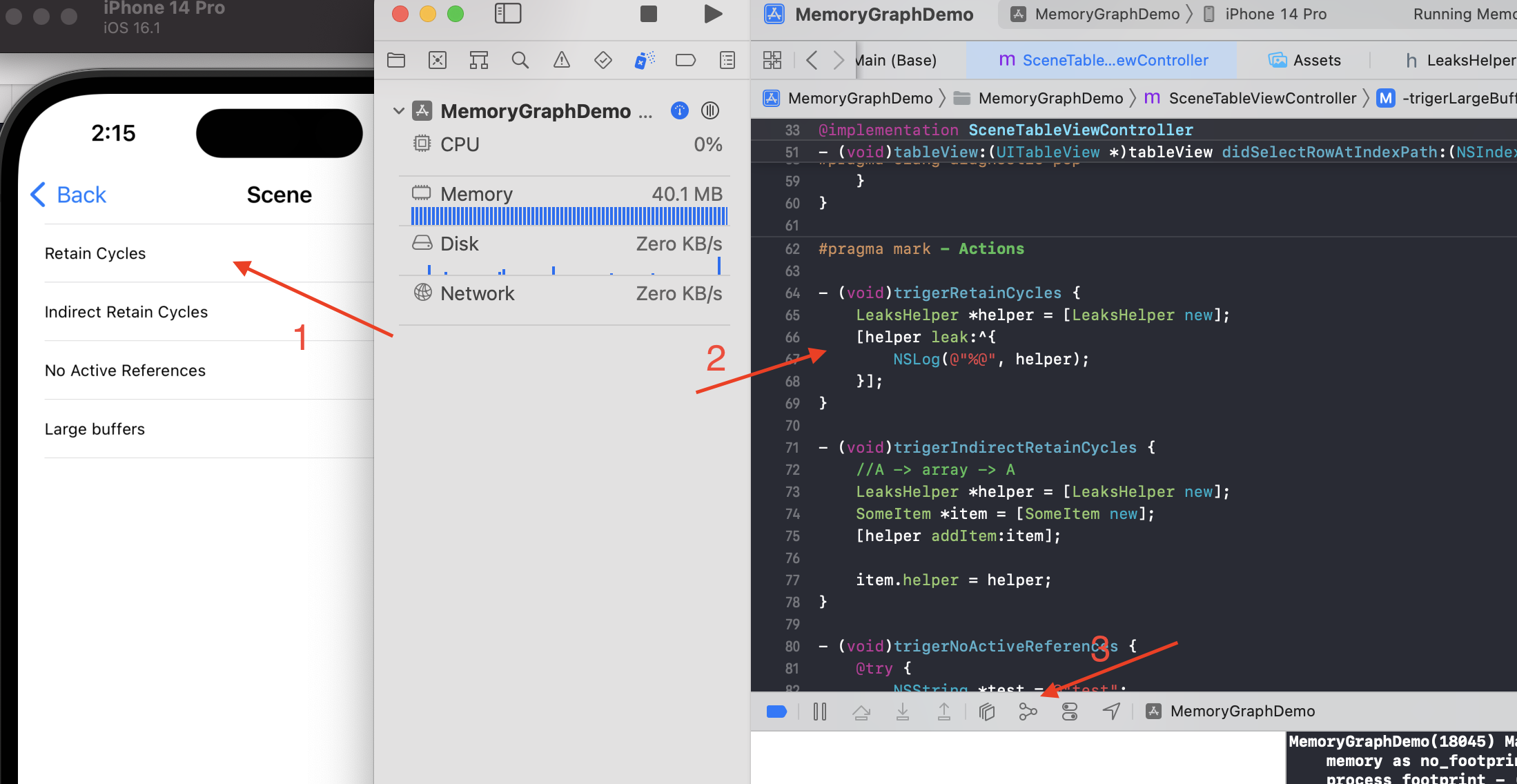Open the Debug Memory Graph button
This screenshot has width=1517, height=784.
coord(1028,712)
